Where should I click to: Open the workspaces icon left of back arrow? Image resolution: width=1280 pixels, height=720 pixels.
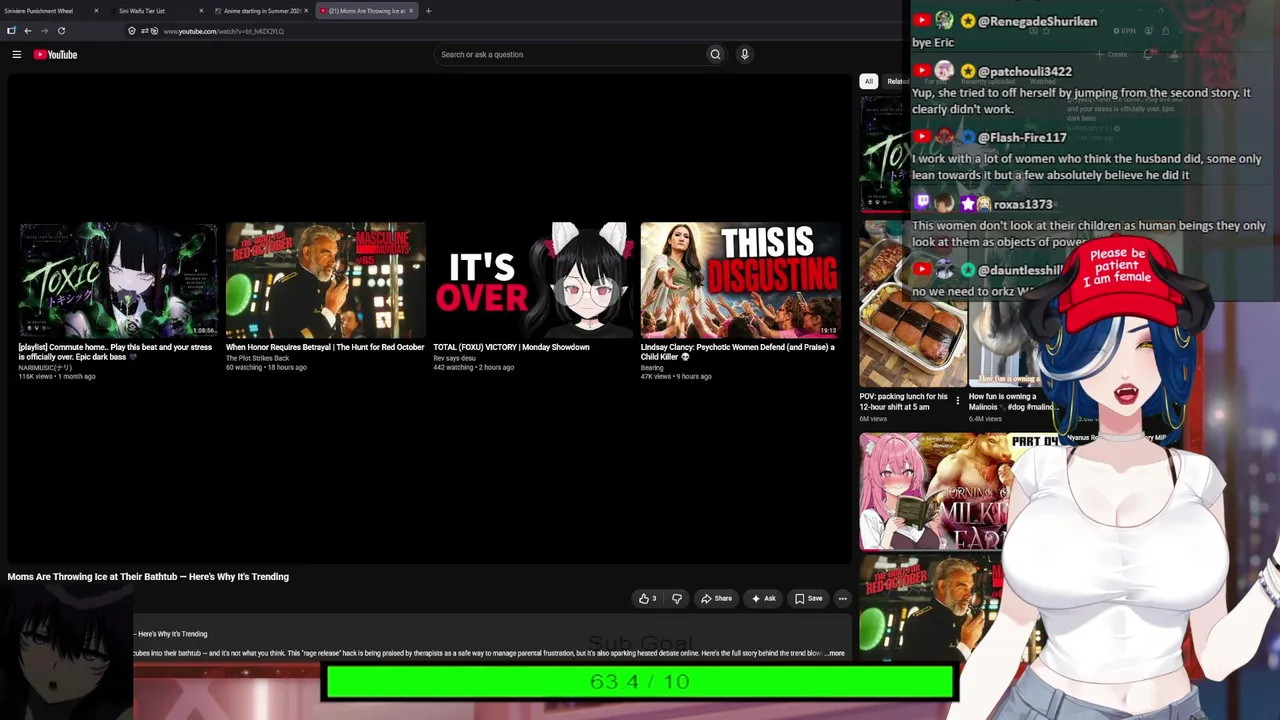pyautogui.click(x=11, y=31)
